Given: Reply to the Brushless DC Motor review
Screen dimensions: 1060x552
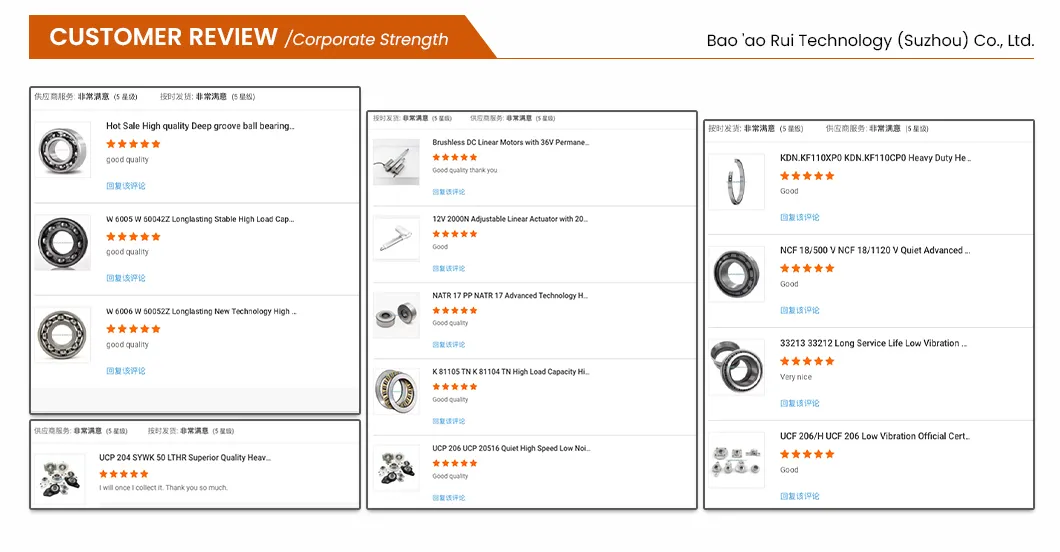Looking at the screenshot, I should point(449,192).
